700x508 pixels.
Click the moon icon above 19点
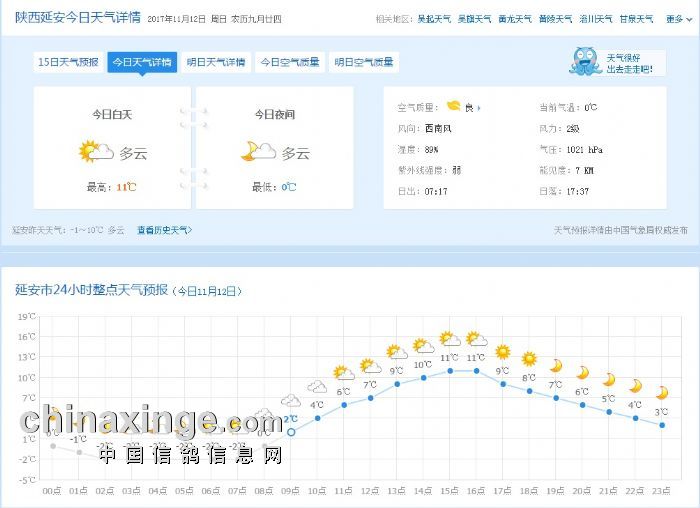556,365
